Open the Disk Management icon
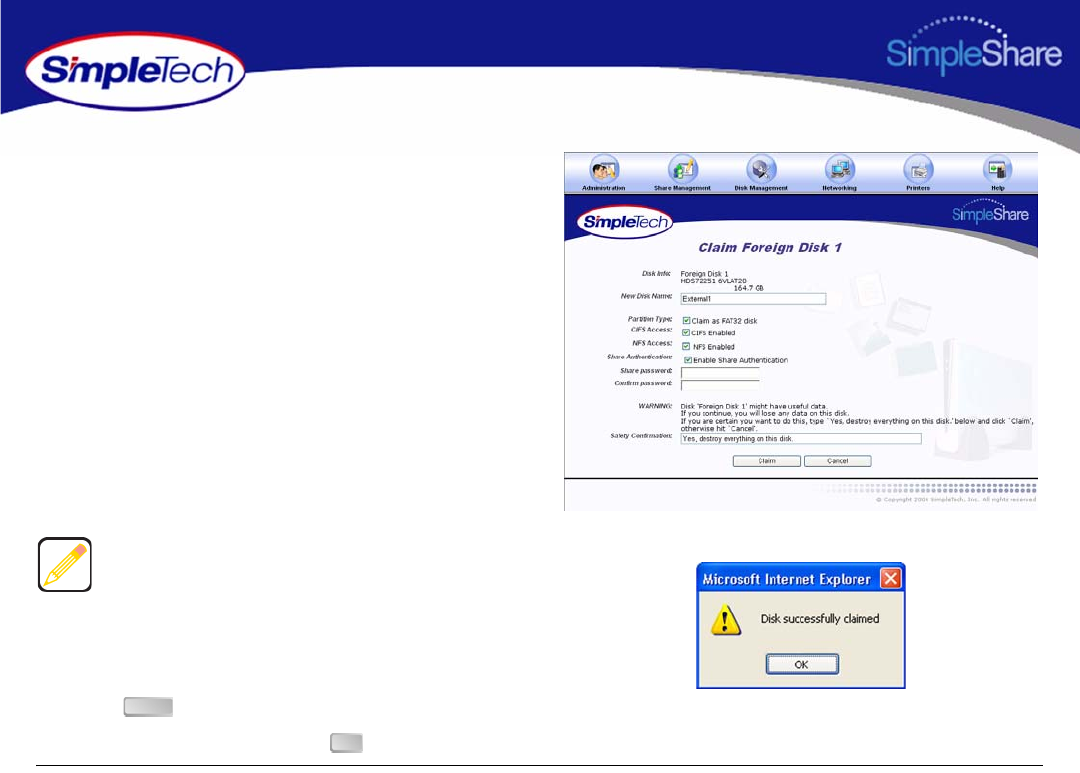The image size is (1080, 773). pos(761,169)
